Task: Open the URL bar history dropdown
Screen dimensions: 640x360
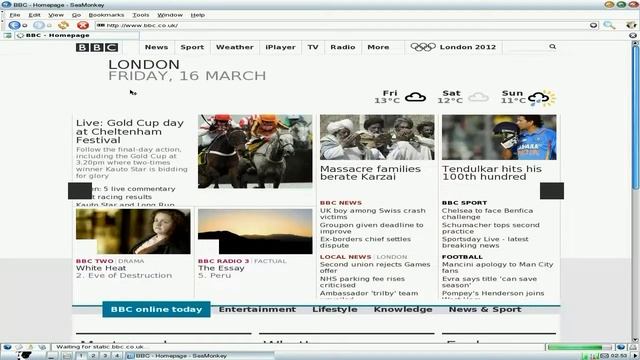Action: coord(593,25)
